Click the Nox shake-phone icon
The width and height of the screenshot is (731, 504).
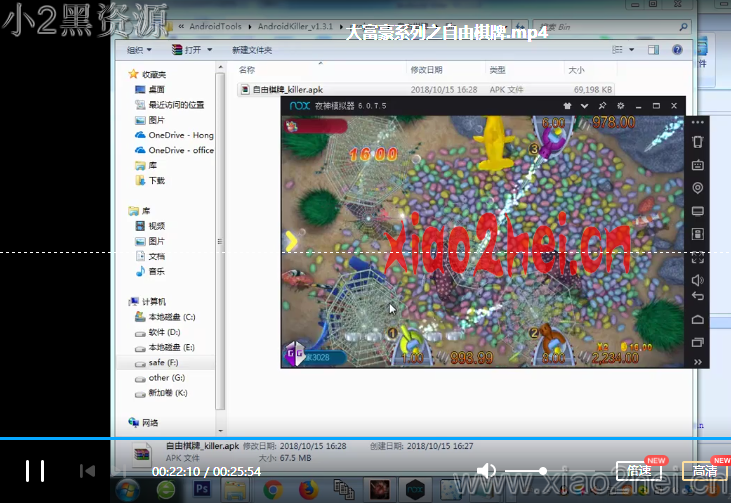697,142
